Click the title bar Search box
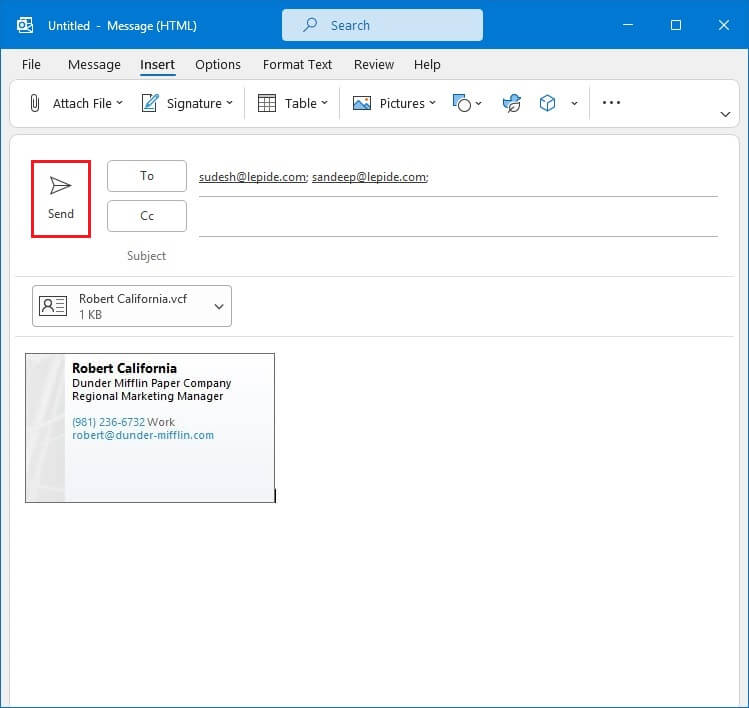 (382, 25)
